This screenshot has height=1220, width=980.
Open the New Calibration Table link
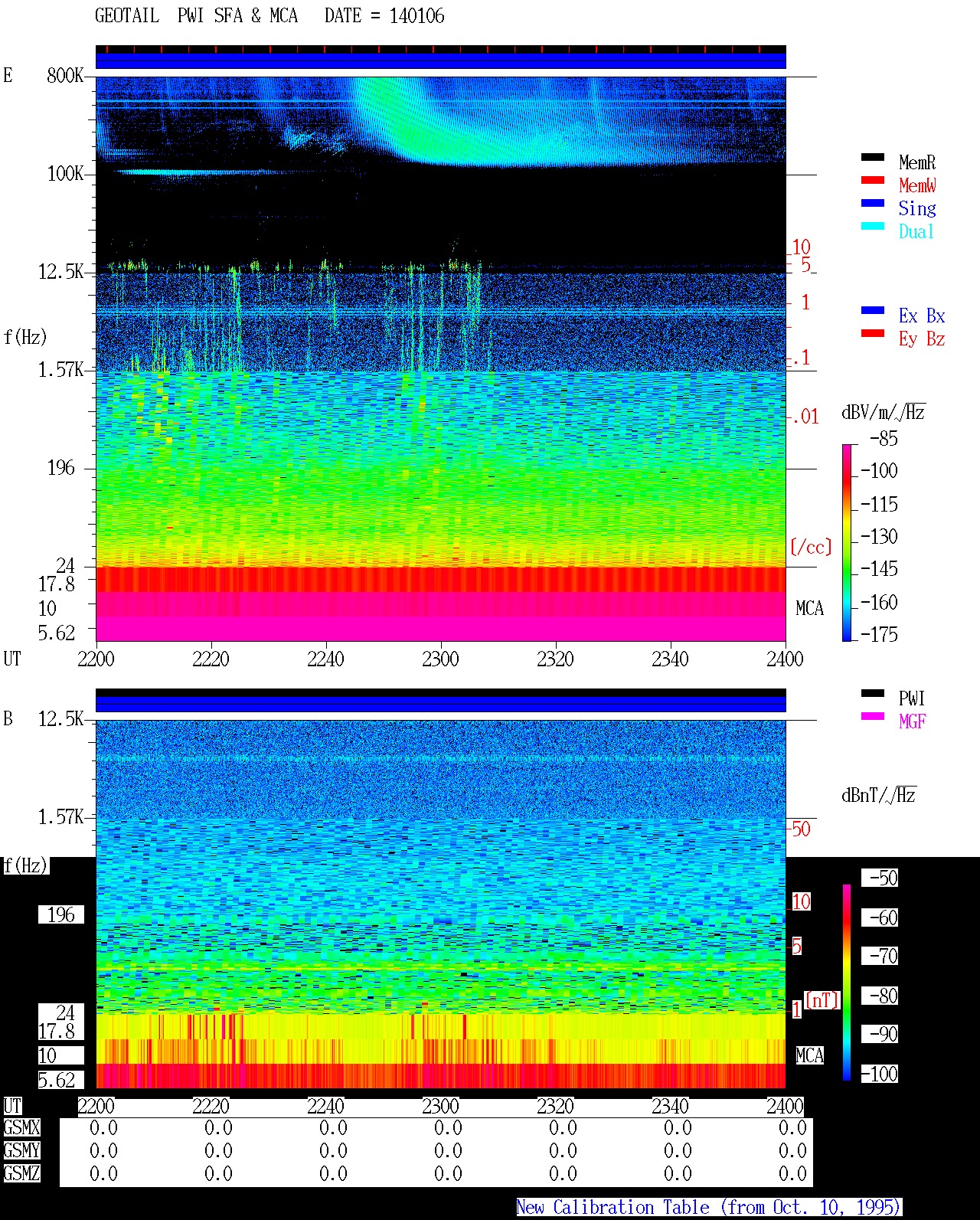[x=709, y=1208]
